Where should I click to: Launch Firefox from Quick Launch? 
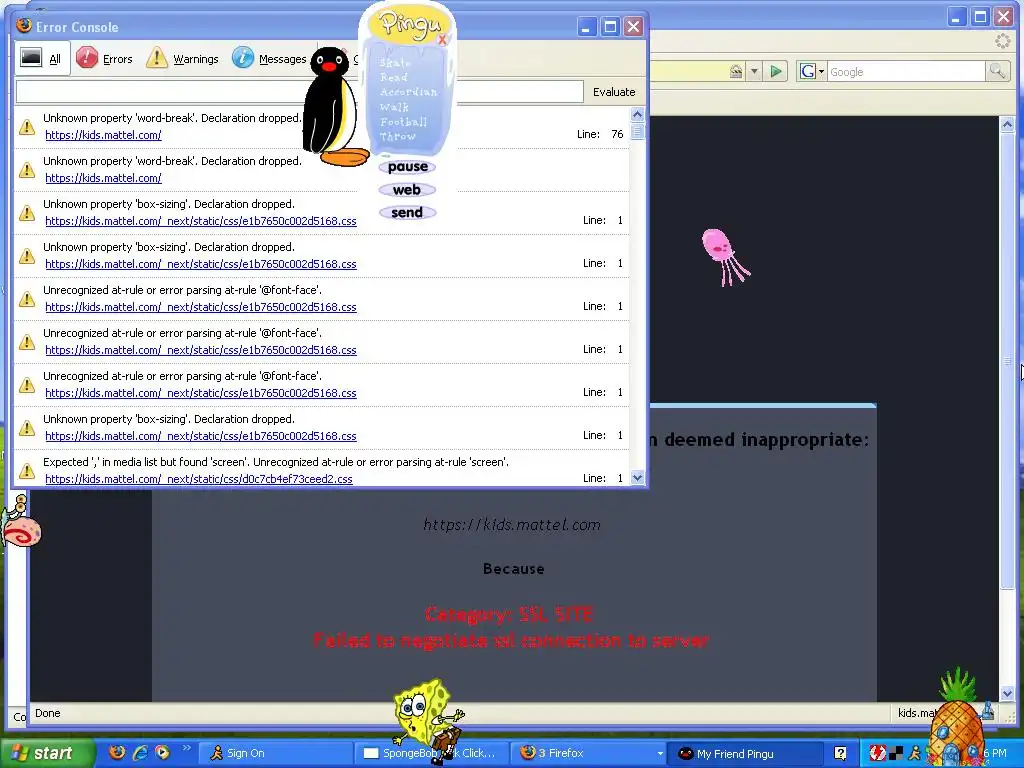(117, 752)
